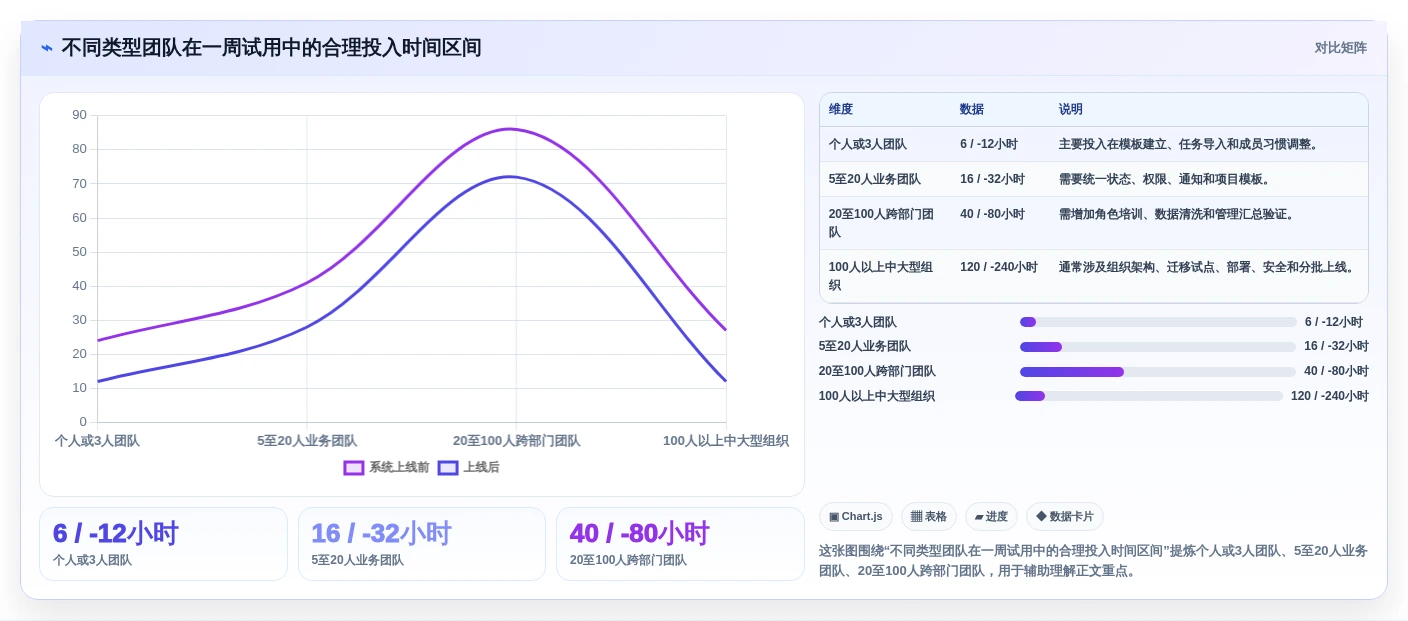The width and height of the screenshot is (1408, 621).
Task: Click the y-axis value 90
Action: pos(80,115)
